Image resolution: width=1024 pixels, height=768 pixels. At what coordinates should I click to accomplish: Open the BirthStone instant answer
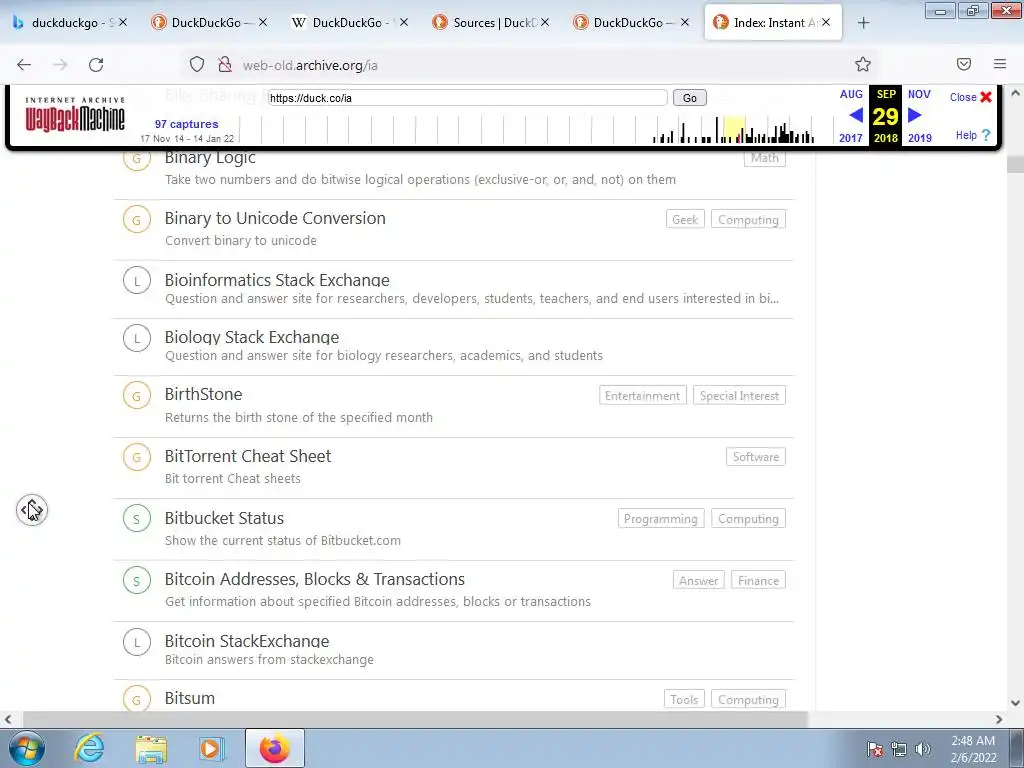click(x=203, y=394)
